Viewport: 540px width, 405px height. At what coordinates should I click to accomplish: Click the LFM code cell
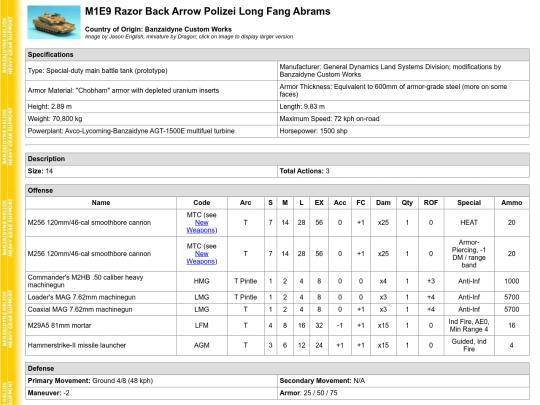pyautogui.click(x=201, y=325)
